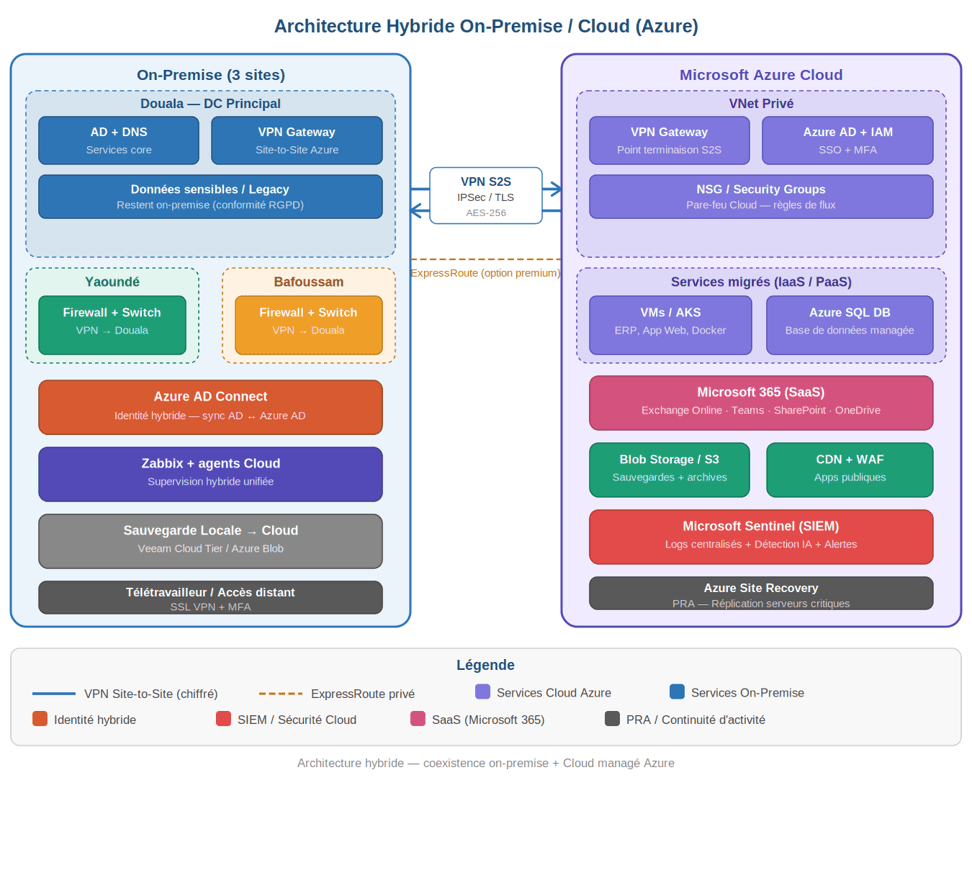The image size is (972, 886).
Task: Click the VMs / AKS box
Action: [x=671, y=325]
